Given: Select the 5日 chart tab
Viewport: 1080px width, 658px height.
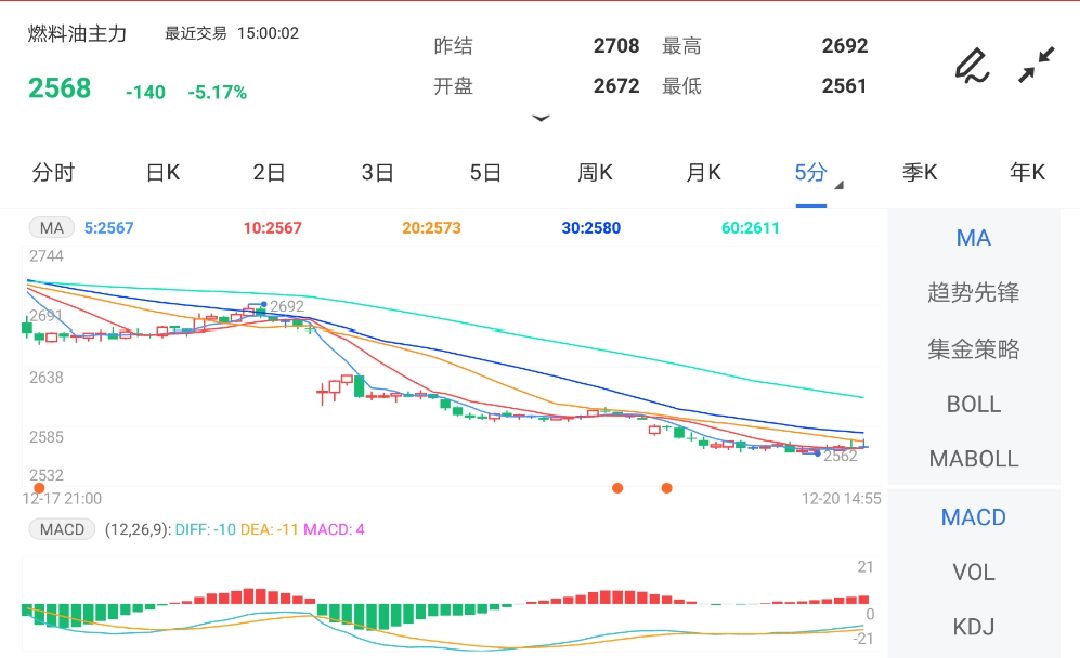Looking at the screenshot, I should [485, 172].
